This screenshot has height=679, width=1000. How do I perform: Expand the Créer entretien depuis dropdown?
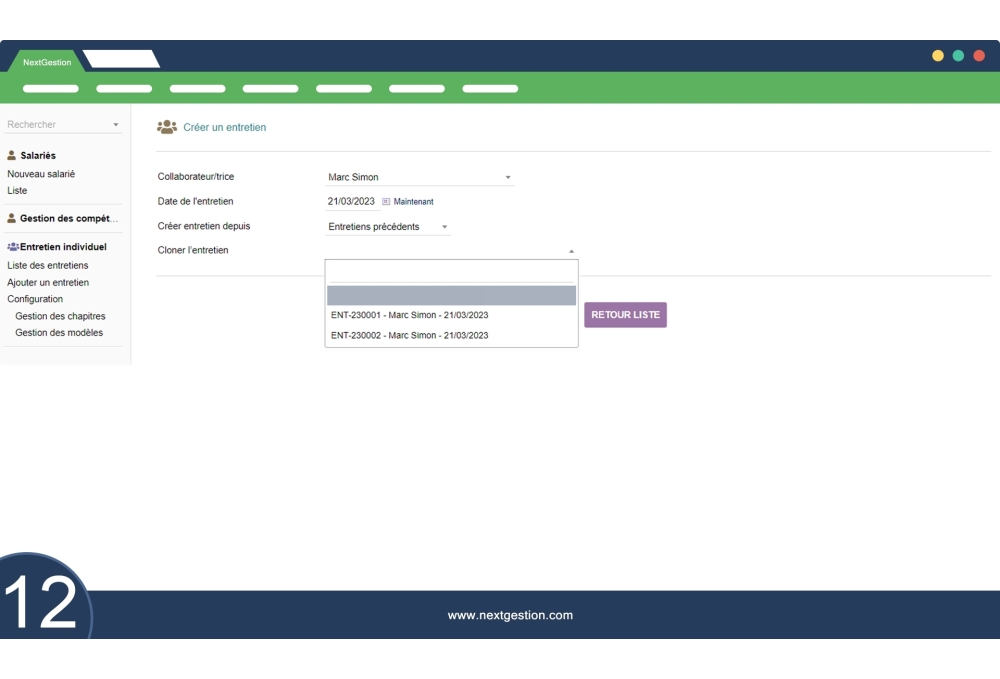pyautogui.click(x=388, y=227)
